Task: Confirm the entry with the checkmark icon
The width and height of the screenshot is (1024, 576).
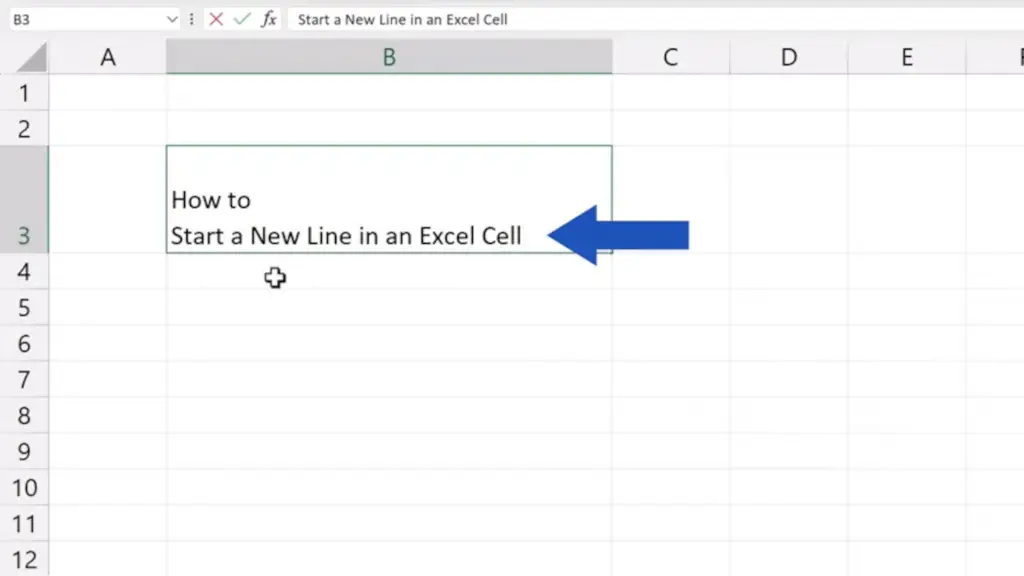Action: click(242, 19)
